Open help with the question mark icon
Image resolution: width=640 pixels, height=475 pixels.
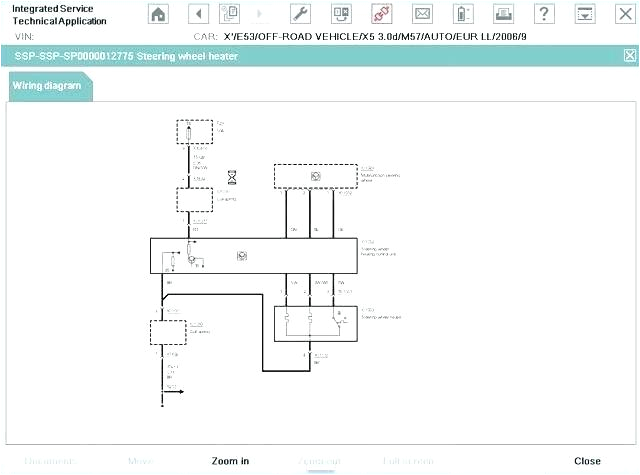point(543,14)
